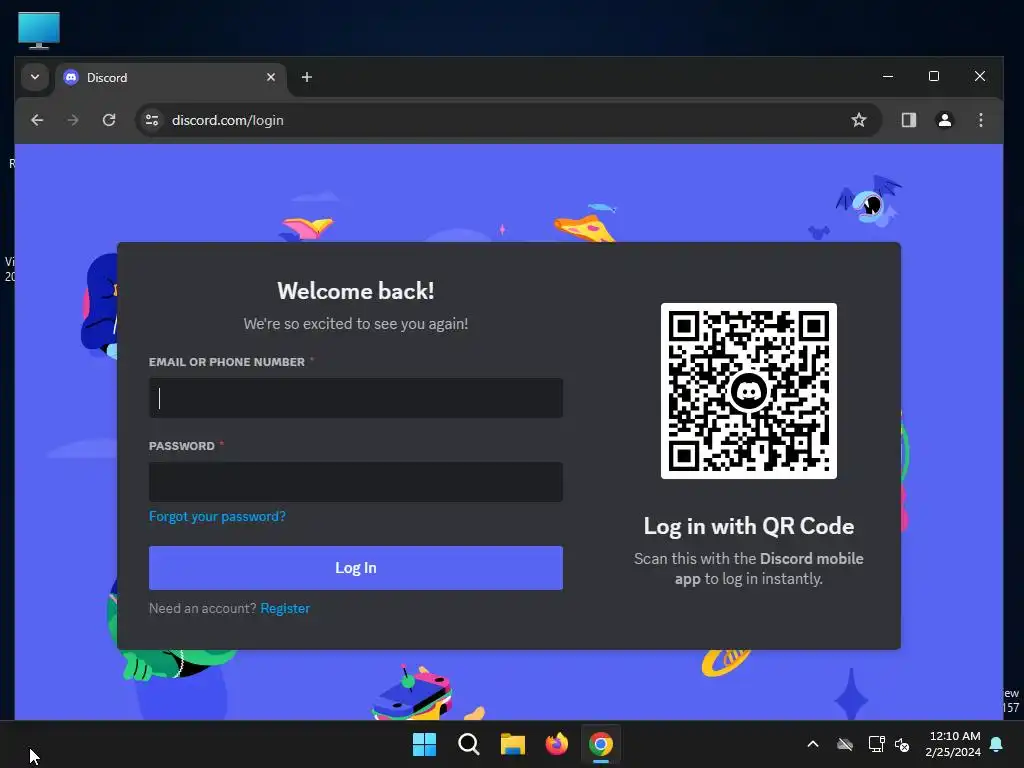Open the Forgot your password link
Image resolution: width=1024 pixels, height=768 pixels.
click(217, 517)
